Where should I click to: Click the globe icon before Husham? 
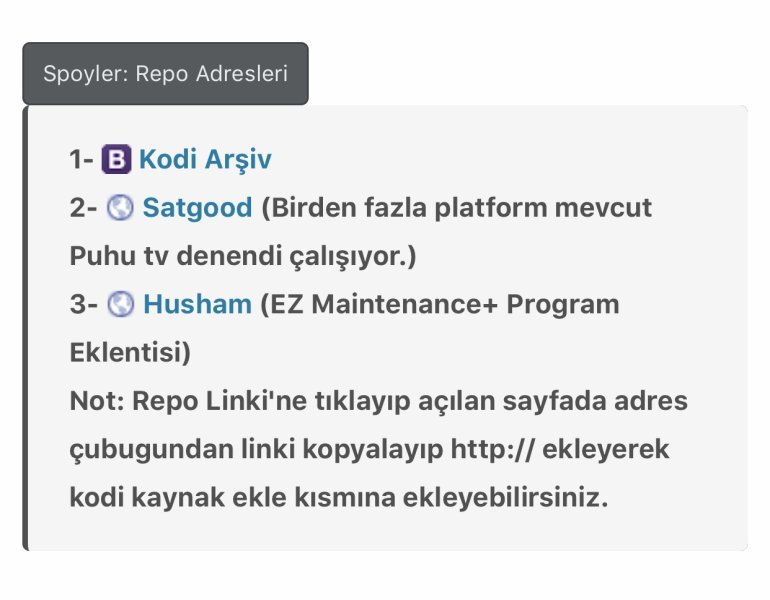coord(119,304)
